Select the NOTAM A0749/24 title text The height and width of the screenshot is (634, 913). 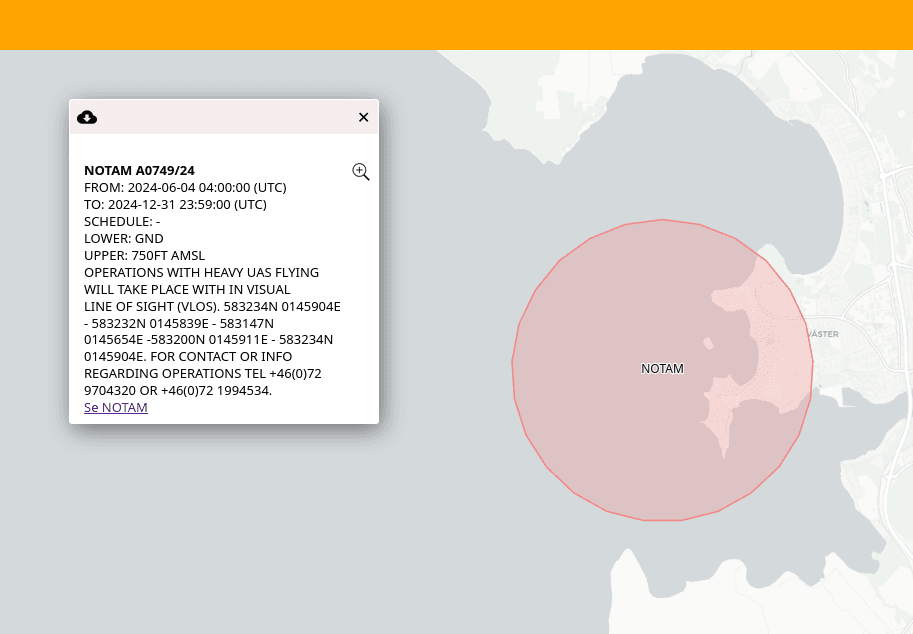click(x=139, y=170)
